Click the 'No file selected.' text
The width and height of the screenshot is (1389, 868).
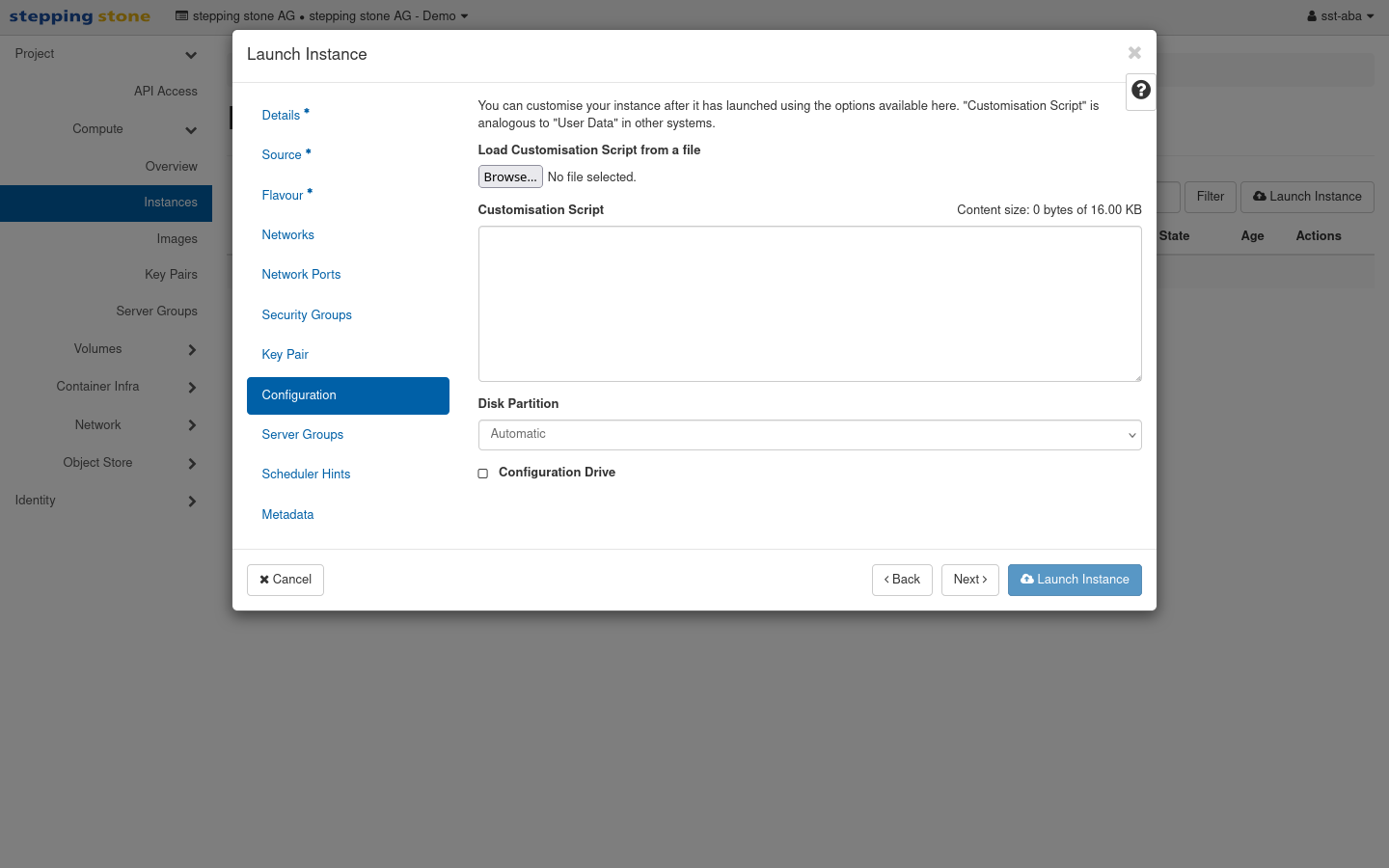point(591,176)
